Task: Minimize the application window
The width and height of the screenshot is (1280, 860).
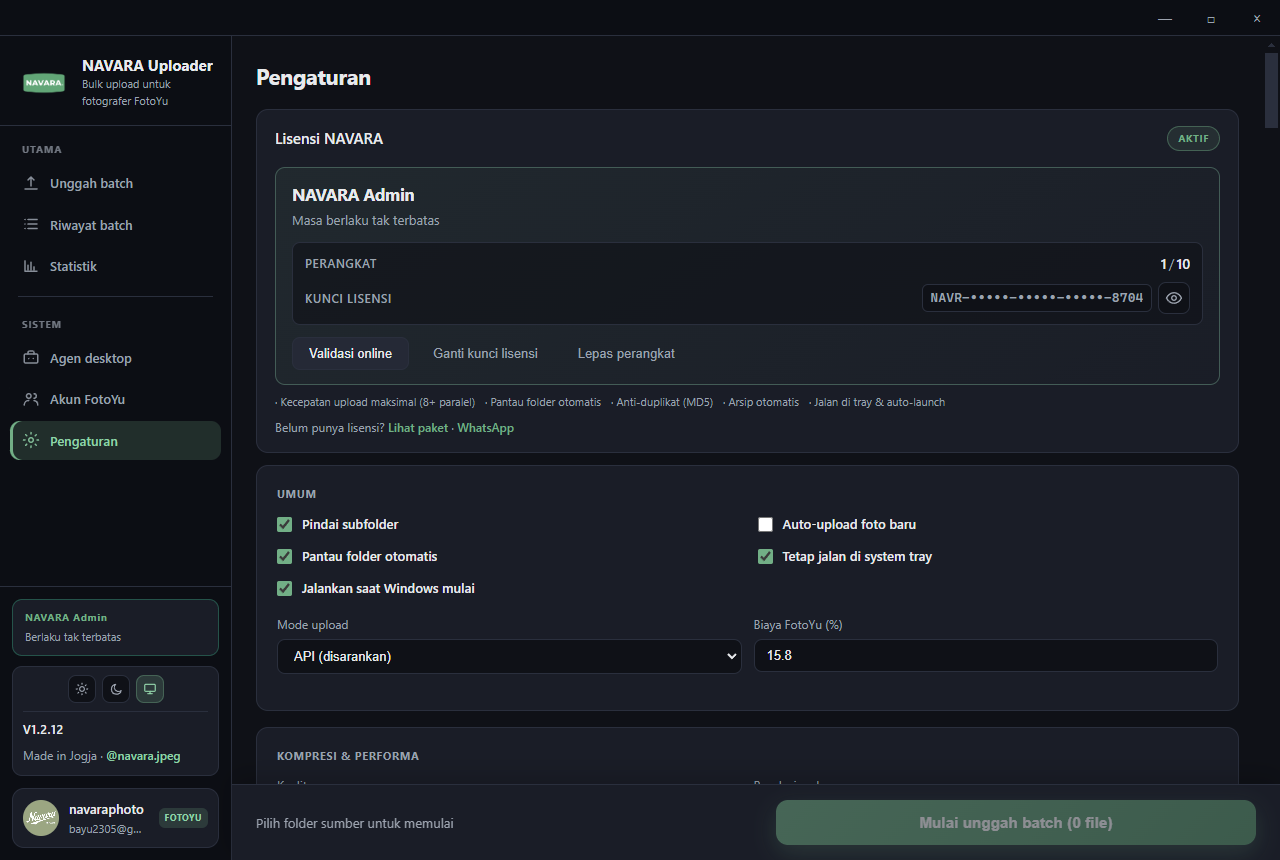Action: click(1165, 18)
